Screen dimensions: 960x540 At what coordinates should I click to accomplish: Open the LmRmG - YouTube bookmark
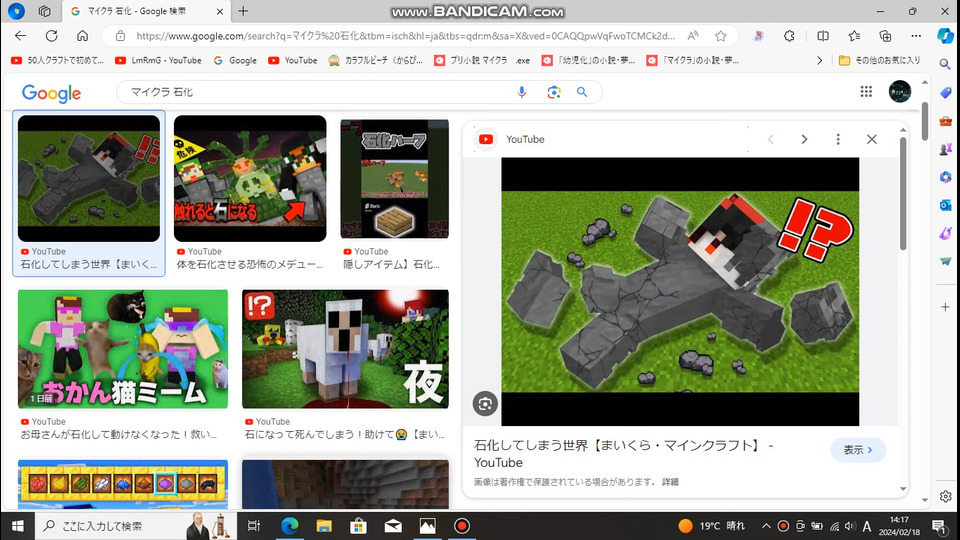coord(159,60)
